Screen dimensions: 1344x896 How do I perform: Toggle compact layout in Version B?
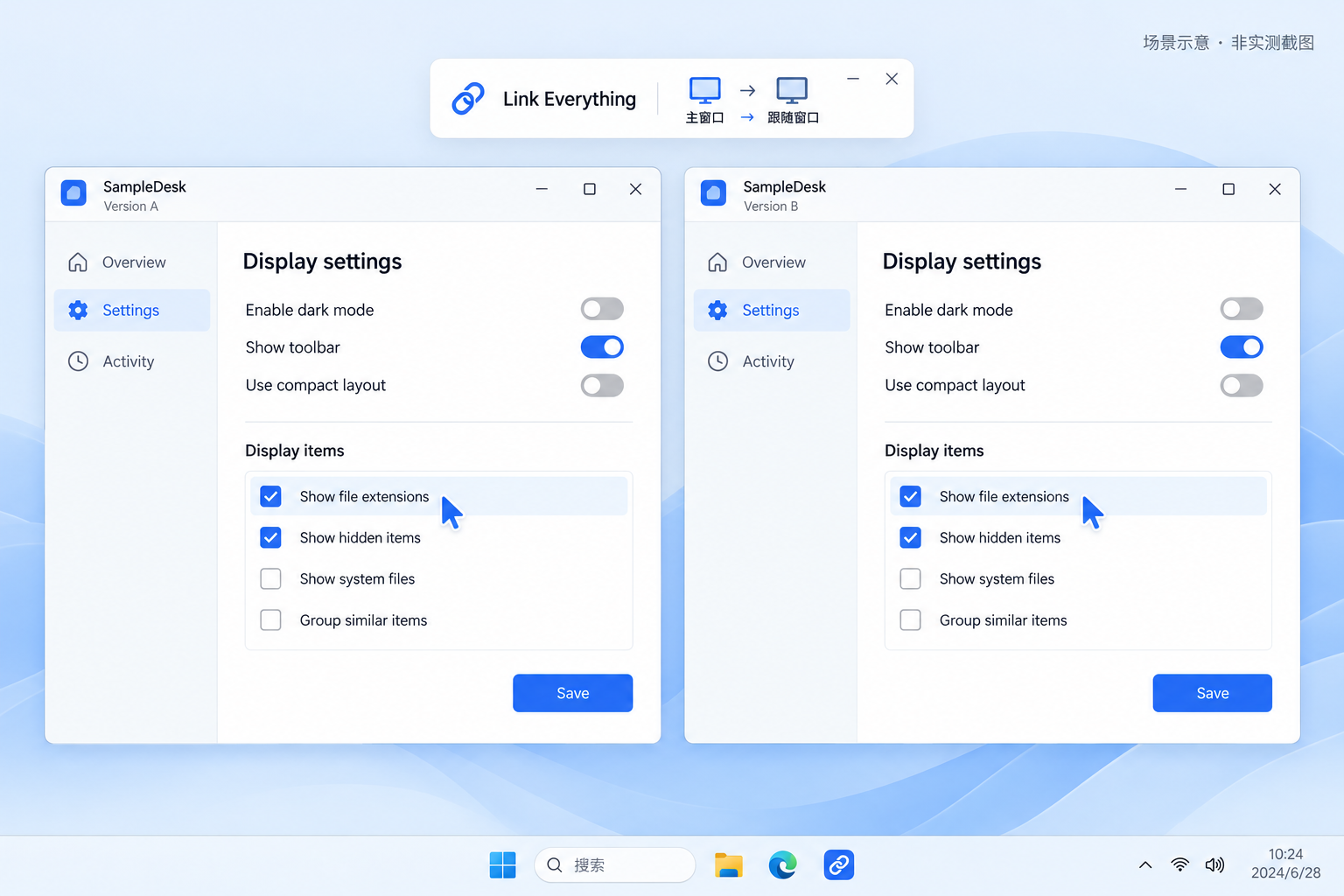click(x=1242, y=386)
